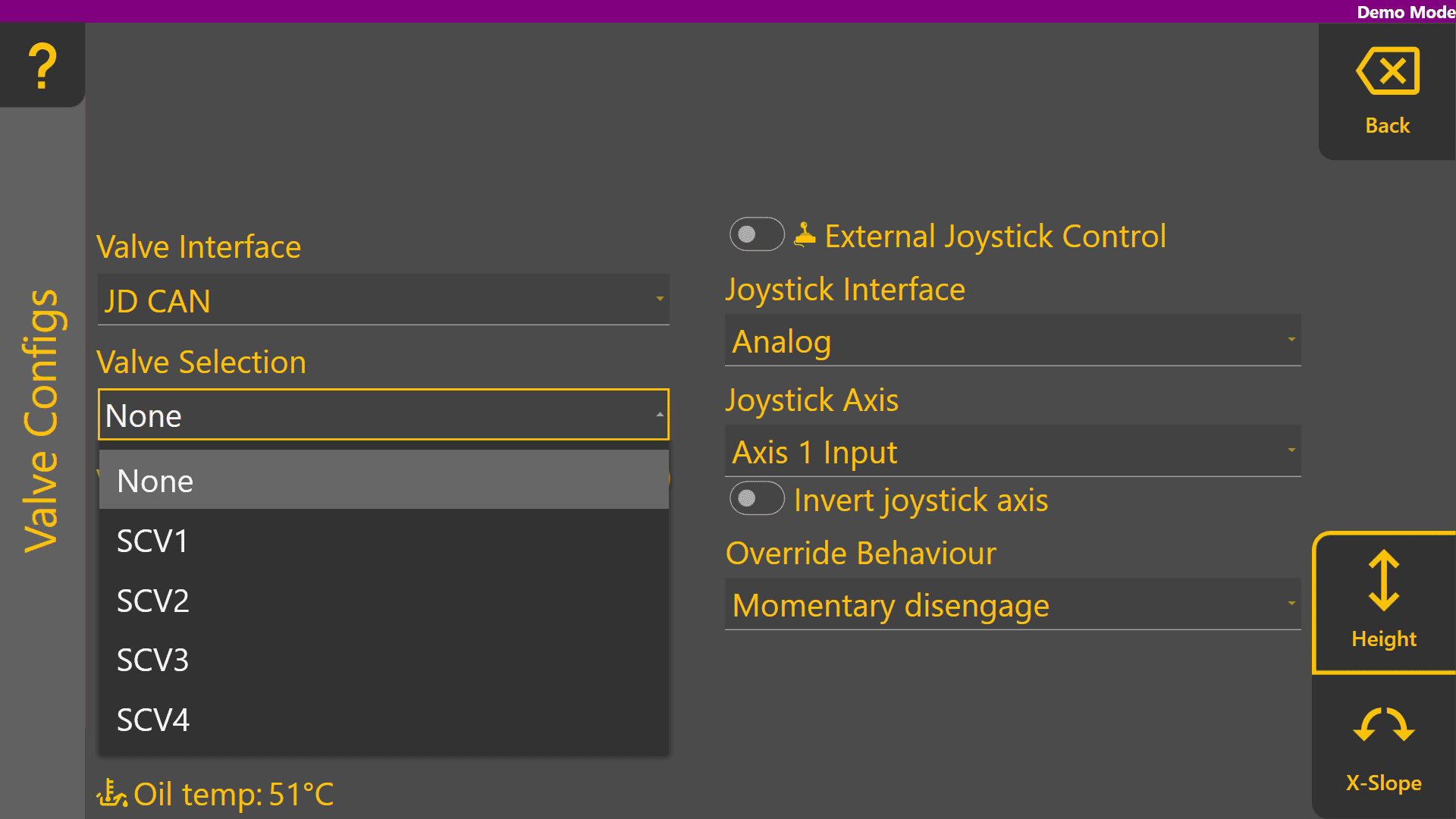
Task: Select SCV4 valve option
Action: coord(383,720)
